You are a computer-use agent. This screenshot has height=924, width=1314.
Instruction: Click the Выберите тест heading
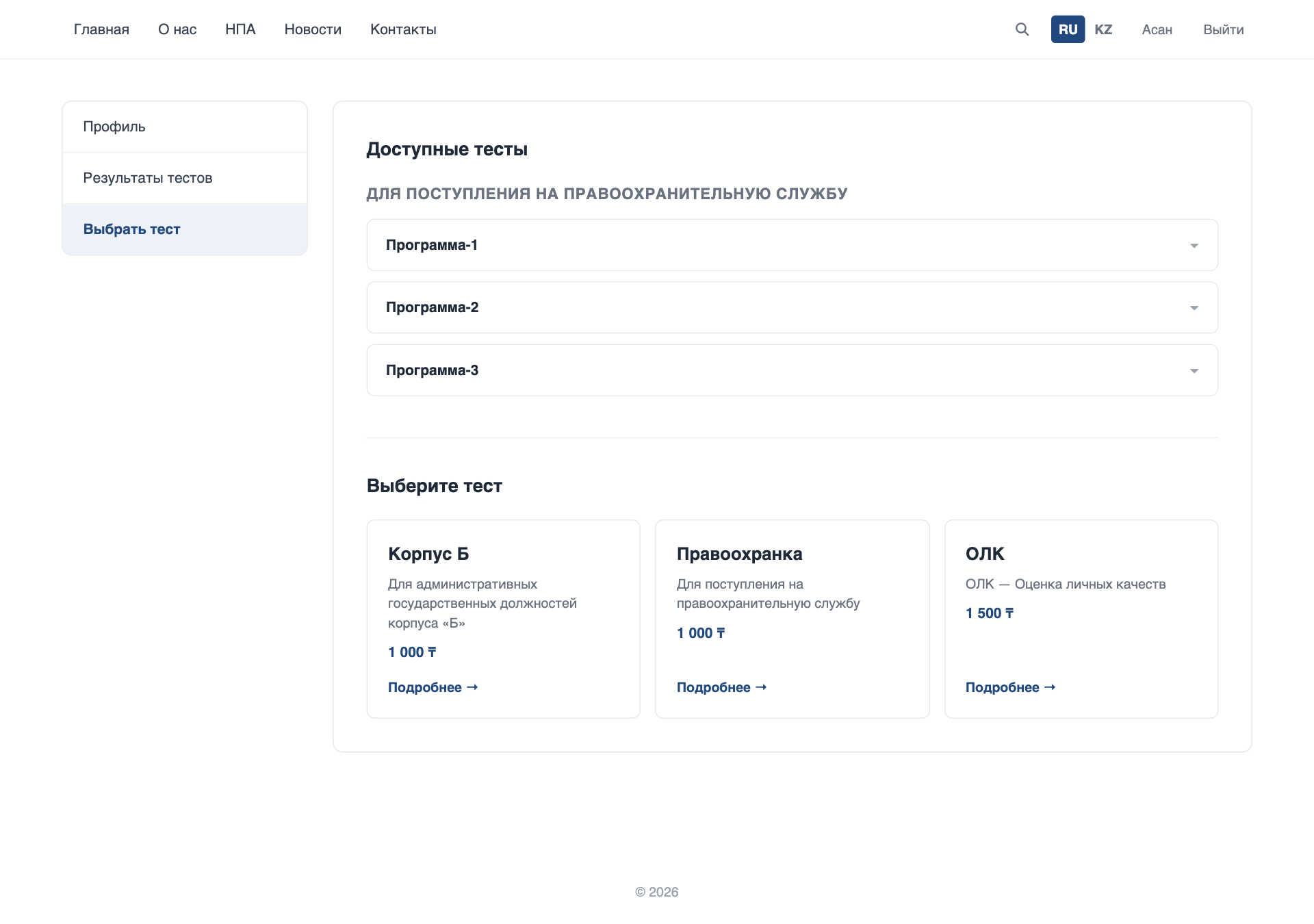click(x=435, y=486)
